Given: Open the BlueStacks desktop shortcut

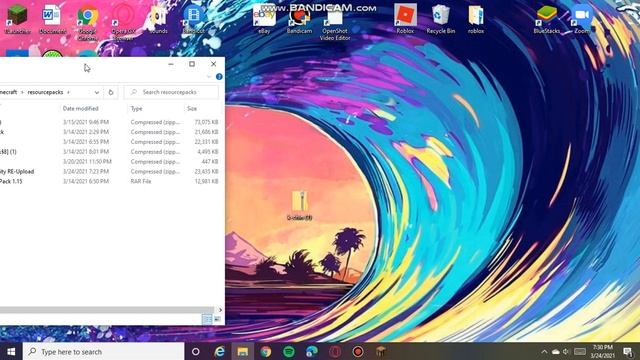Looking at the screenshot, I should coord(547,20).
